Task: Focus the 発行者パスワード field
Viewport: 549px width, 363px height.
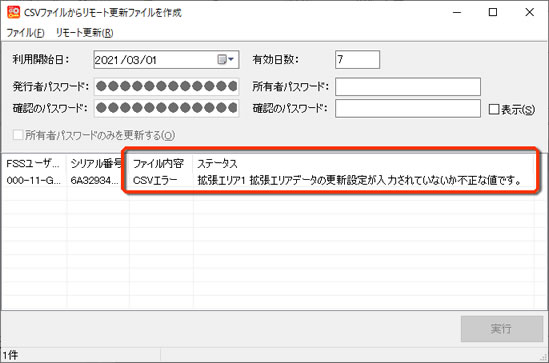Action: 166,86
